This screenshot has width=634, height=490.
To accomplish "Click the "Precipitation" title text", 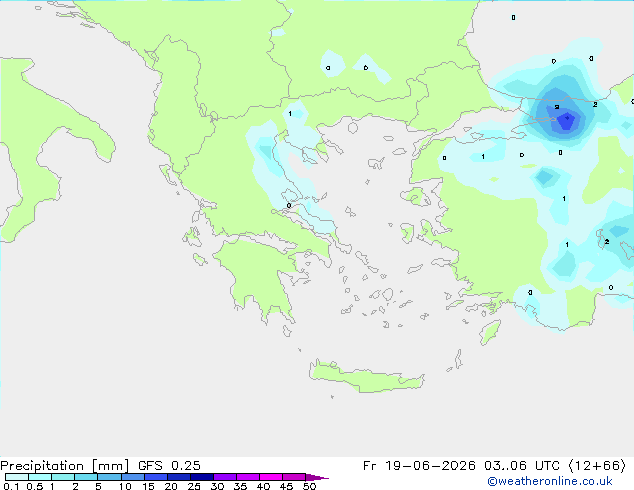I will [42, 466].
